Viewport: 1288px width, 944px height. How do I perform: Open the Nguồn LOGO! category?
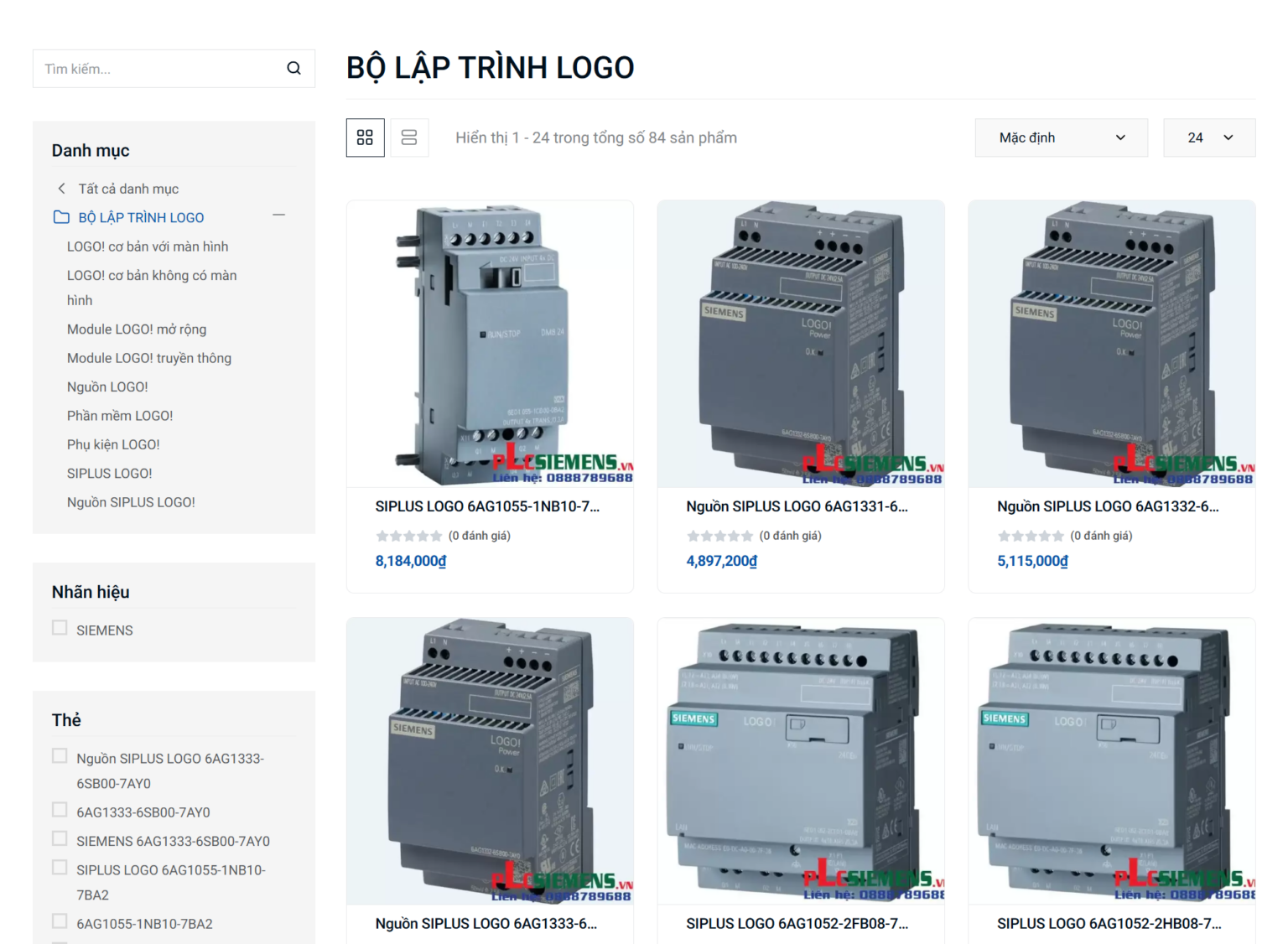tap(107, 386)
